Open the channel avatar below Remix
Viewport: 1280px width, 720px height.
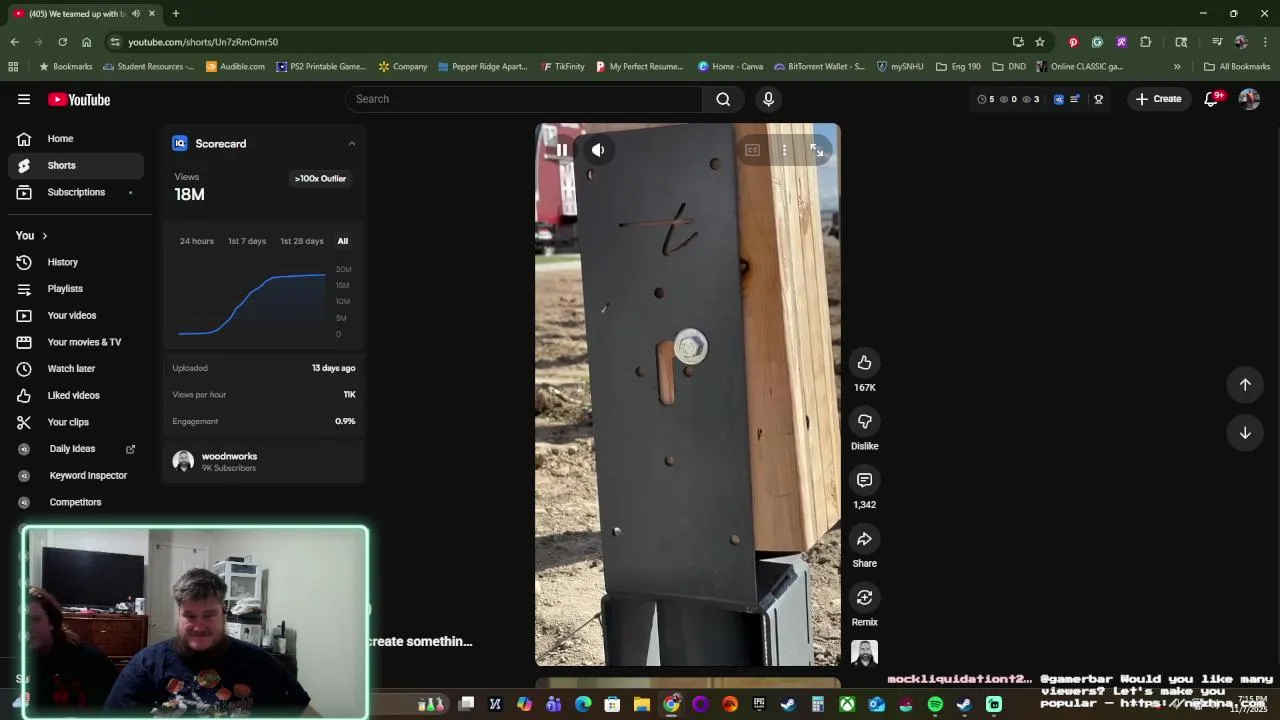click(x=865, y=653)
